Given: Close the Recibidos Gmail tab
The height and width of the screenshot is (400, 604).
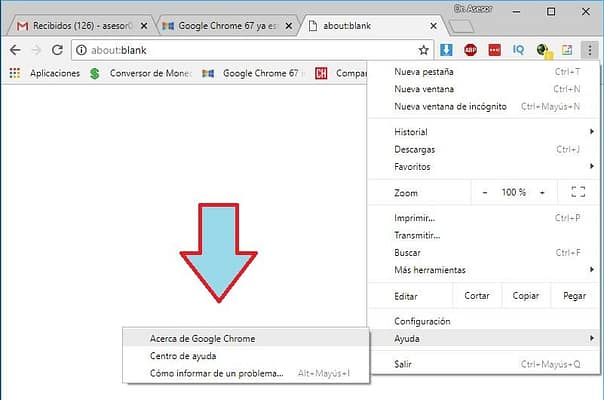Looking at the screenshot, I should [144, 26].
